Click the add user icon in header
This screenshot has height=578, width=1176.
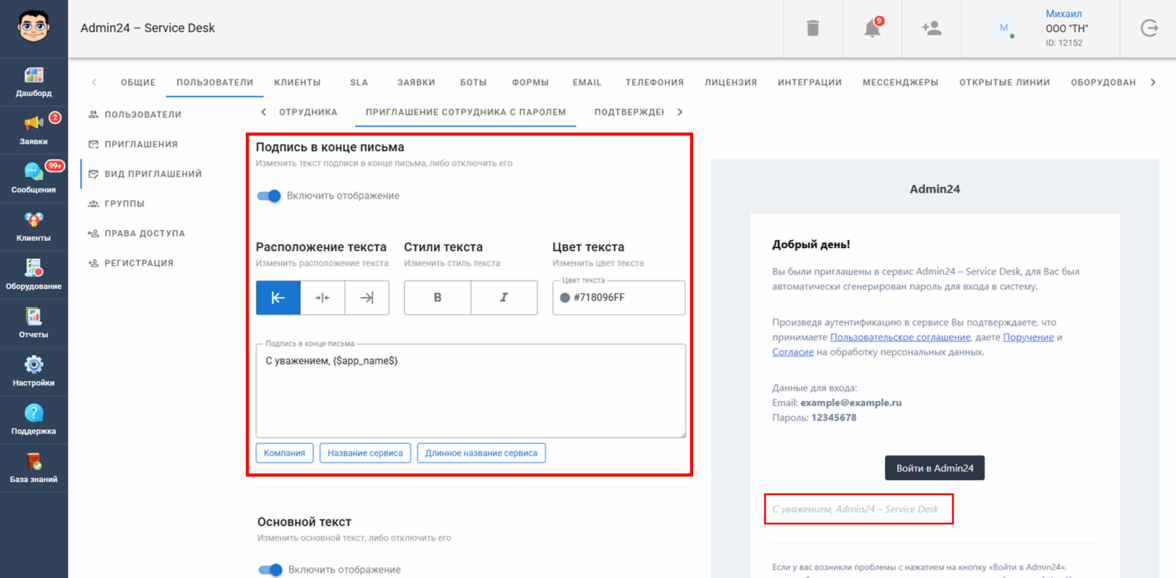931,28
